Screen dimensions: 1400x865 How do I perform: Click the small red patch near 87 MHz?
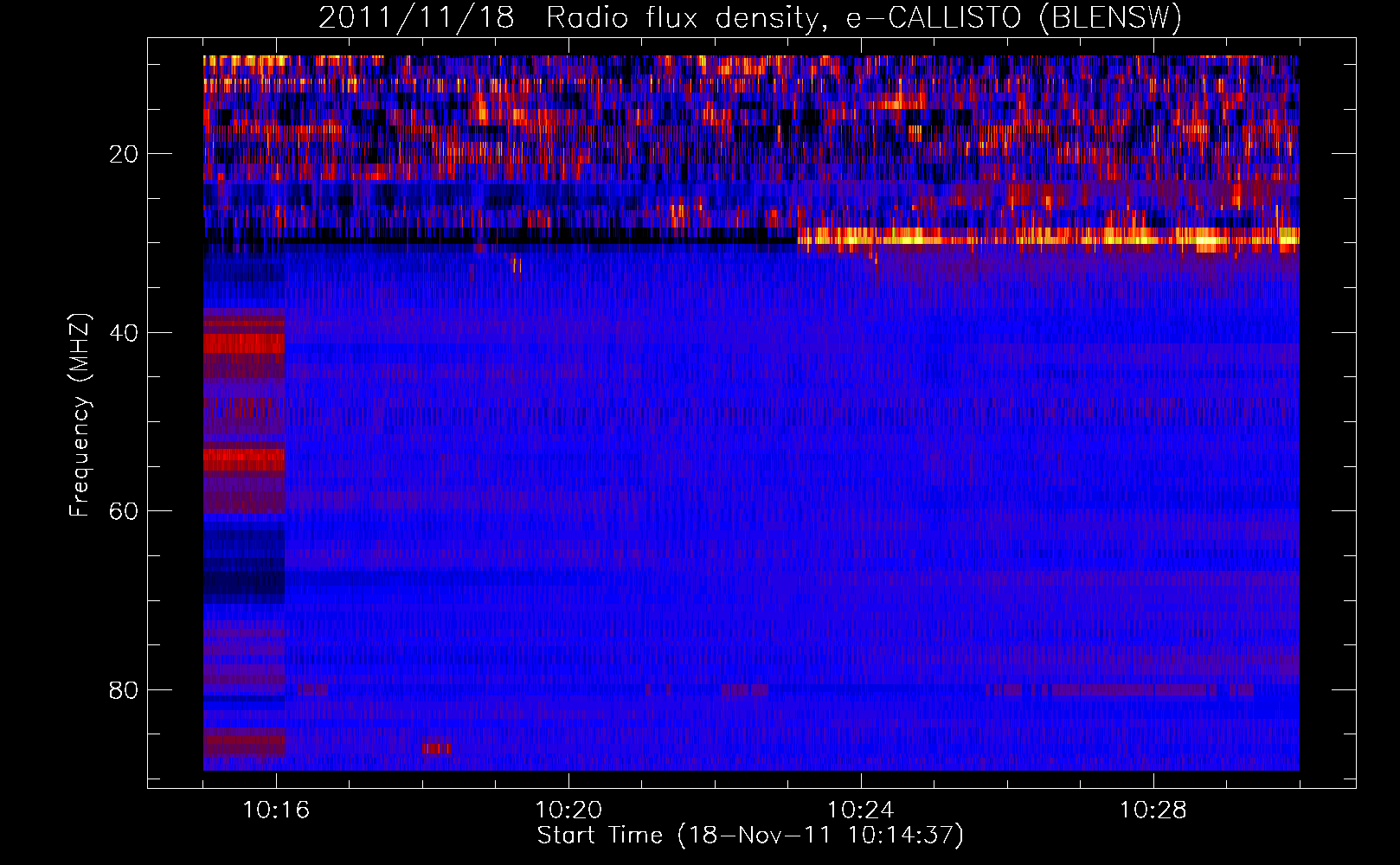(436, 747)
